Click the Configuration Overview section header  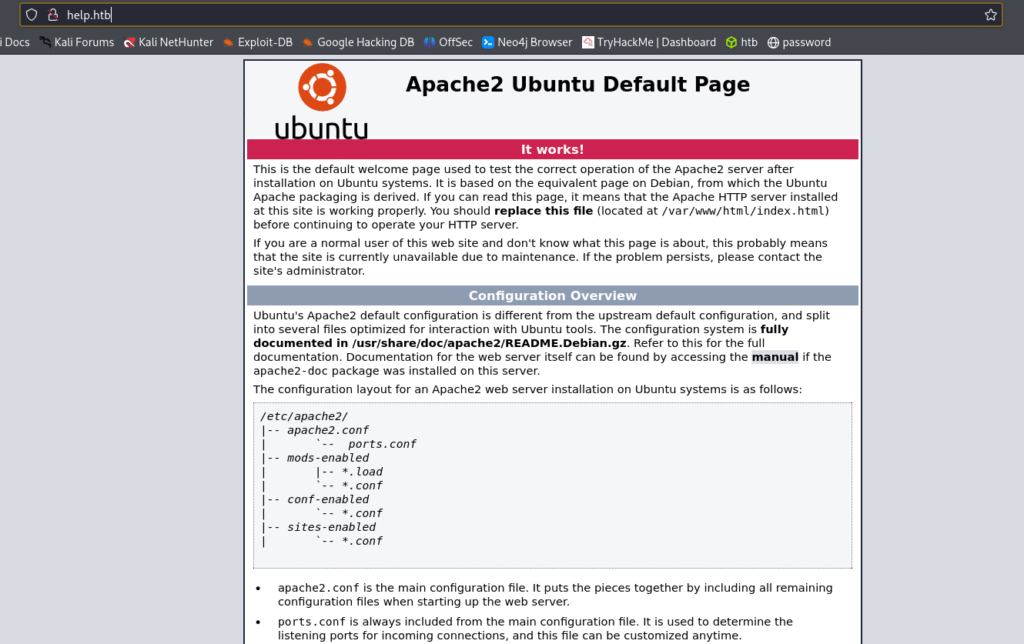point(552,296)
